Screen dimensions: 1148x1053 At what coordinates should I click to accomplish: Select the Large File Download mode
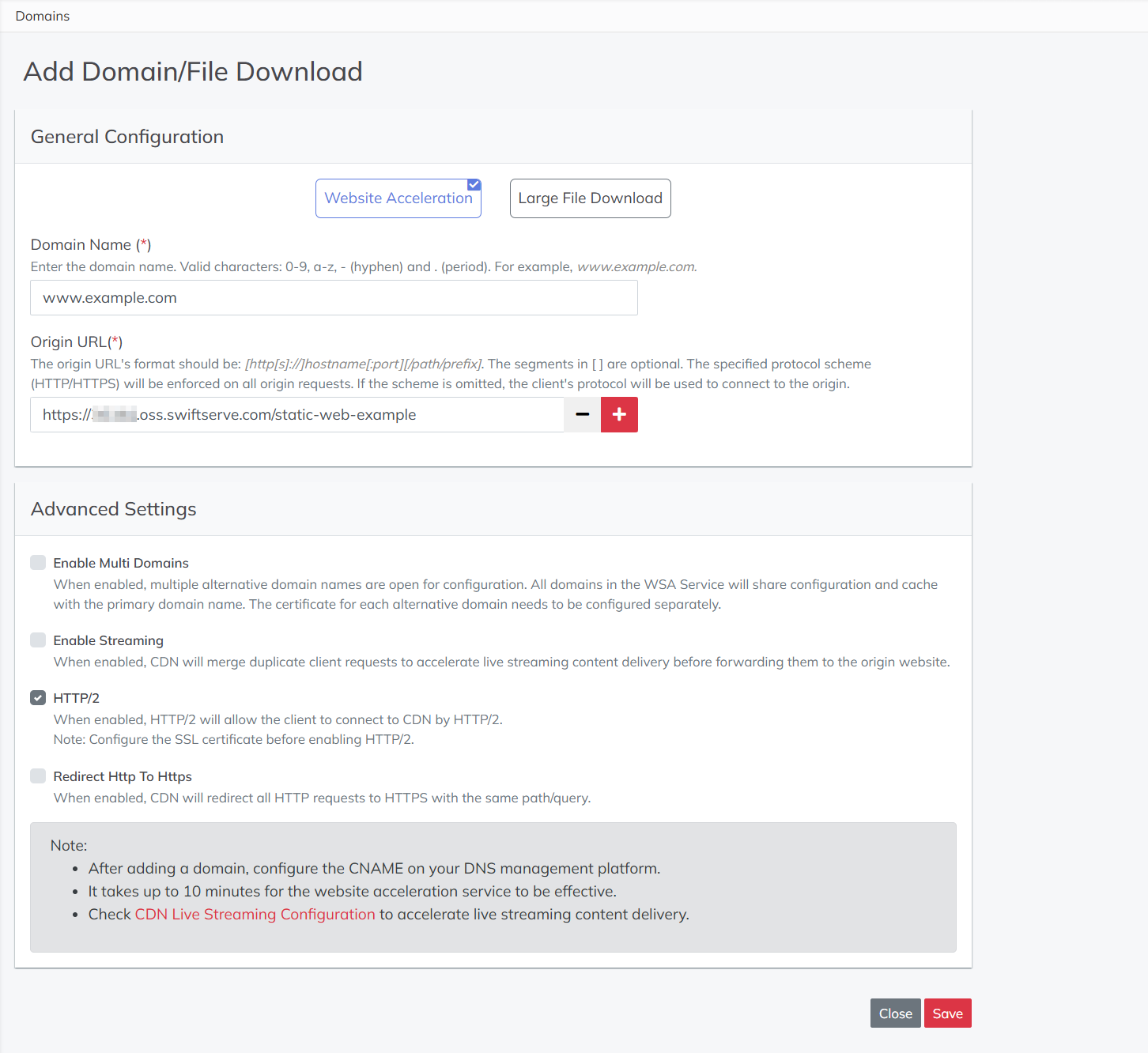pyautogui.click(x=590, y=198)
